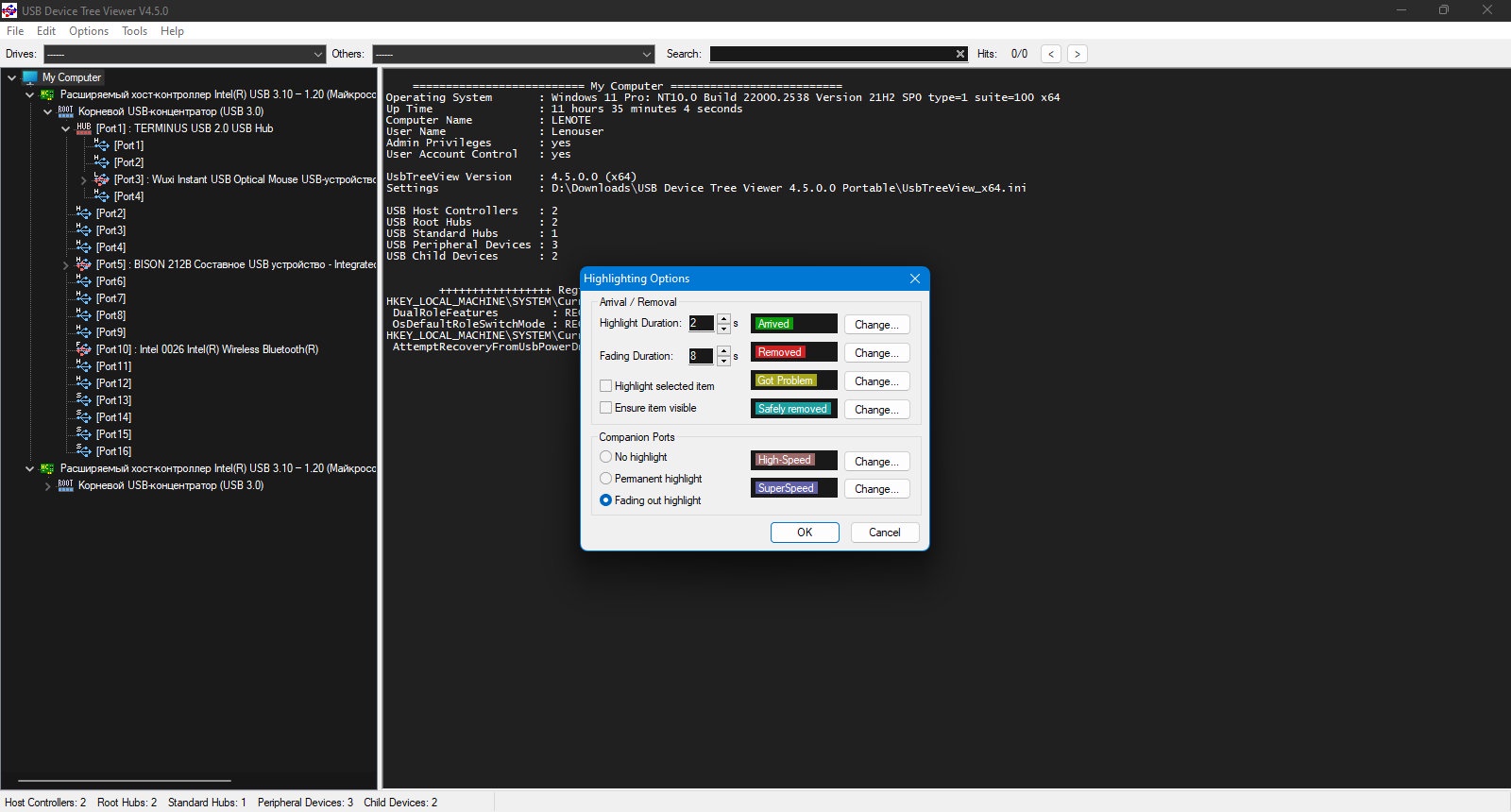1511x812 pixels.
Task: Change the Arrived highlight color
Action: point(876,325)
